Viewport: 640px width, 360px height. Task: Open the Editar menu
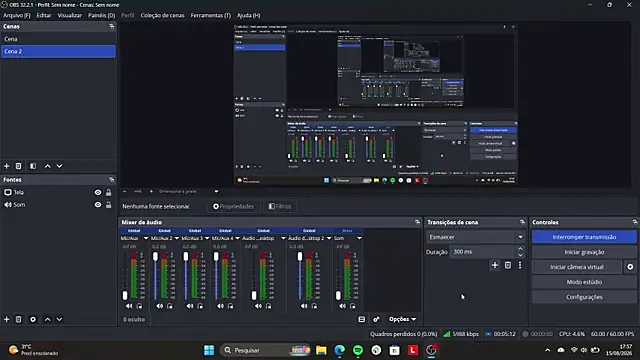click(44, 15)
